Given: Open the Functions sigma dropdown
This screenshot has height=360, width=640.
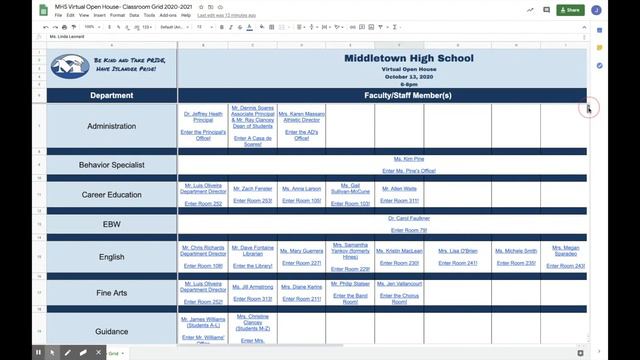Looking at the screenshot, I should coord(396,27).
